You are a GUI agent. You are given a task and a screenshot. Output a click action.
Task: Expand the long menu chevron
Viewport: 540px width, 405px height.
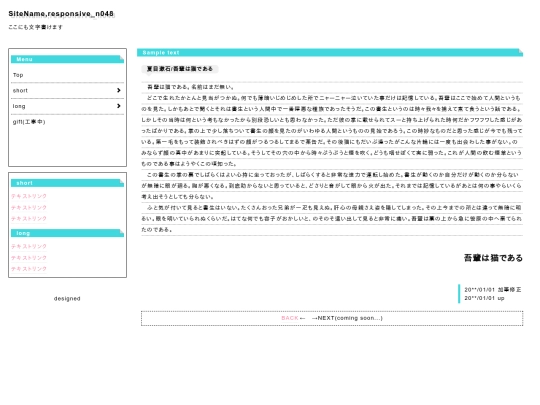(118, 106)
